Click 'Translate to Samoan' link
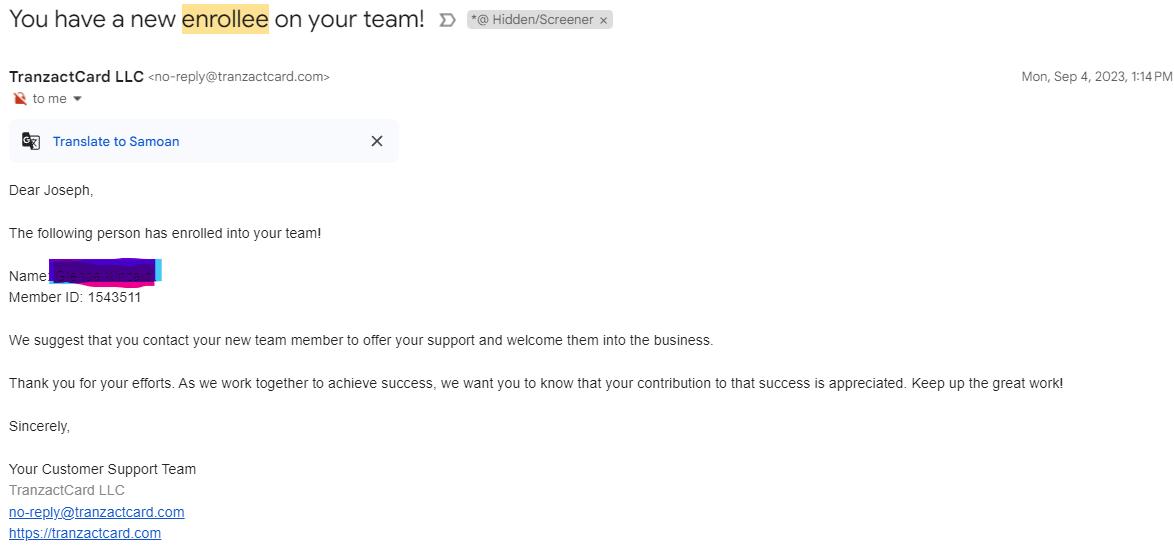The width and height of the screenshot is (1174, 548). [116, 141]
